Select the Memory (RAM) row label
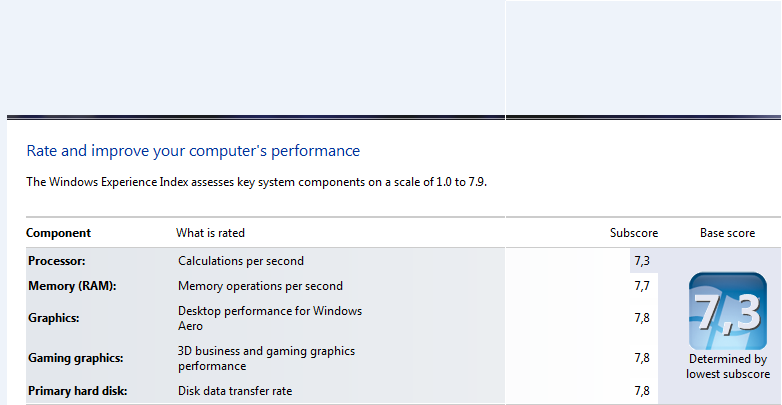The width and height of the screenshot is (782, 405). [x=72, y=286]
